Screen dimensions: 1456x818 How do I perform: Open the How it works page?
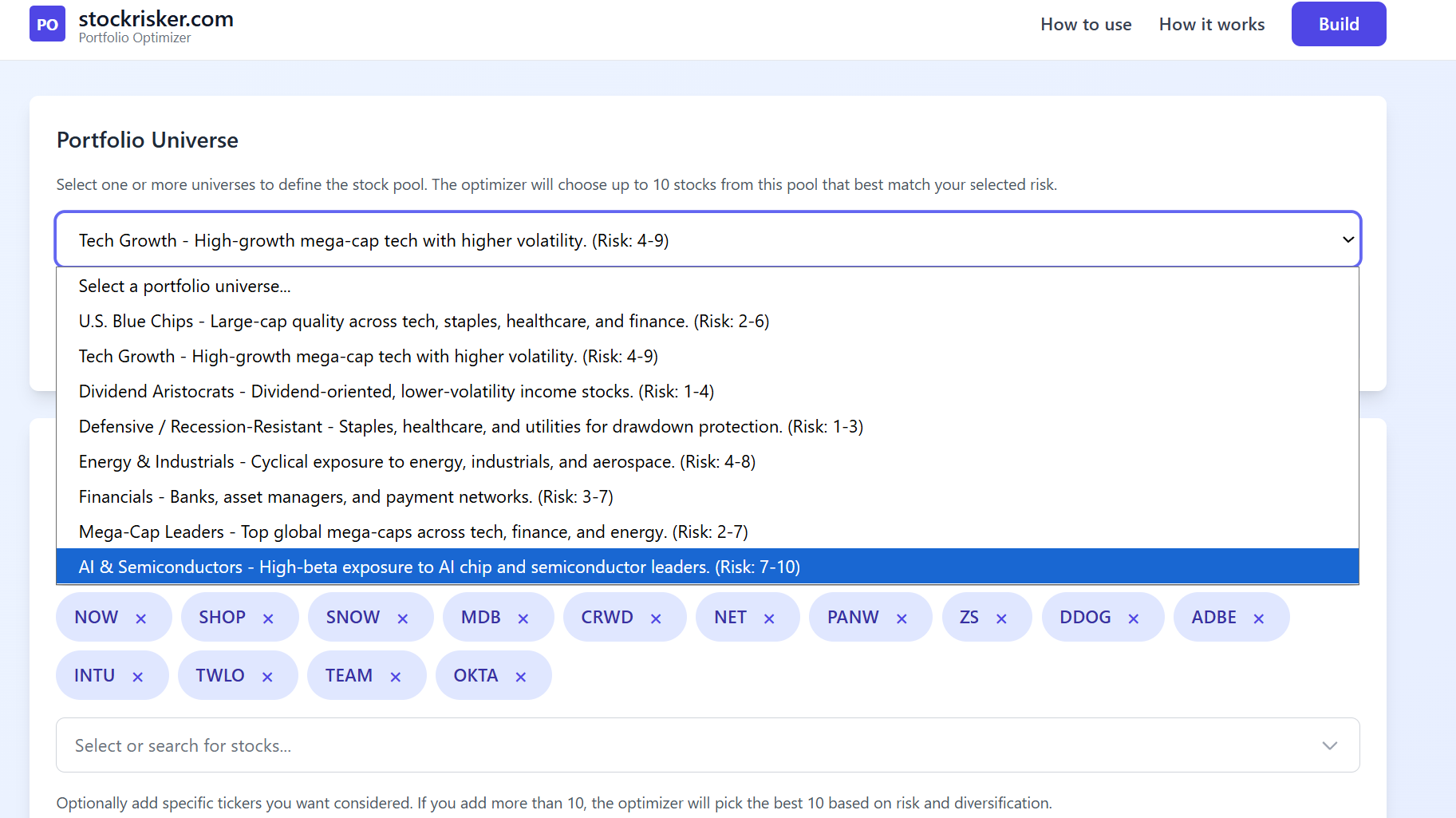click(x=1211, y=24)
